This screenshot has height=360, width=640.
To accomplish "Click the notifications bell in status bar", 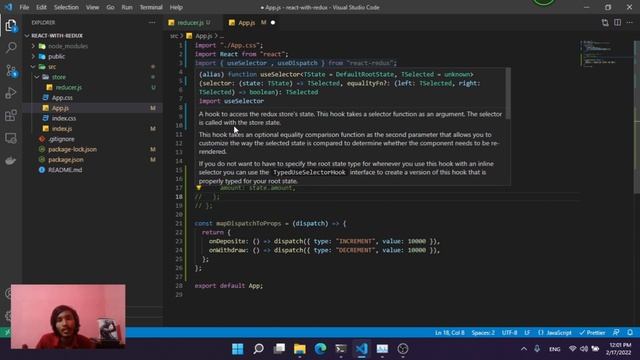I will 630,333.
